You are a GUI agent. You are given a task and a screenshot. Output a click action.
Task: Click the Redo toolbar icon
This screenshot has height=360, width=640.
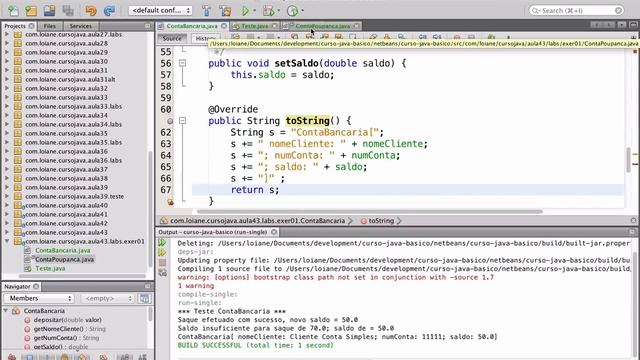109,11
